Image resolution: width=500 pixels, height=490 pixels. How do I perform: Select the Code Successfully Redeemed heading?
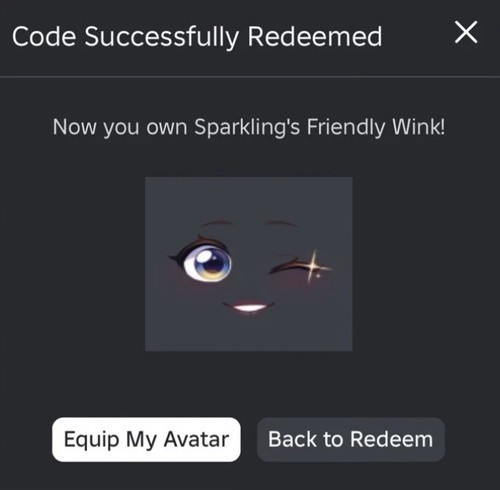[197, 37]
